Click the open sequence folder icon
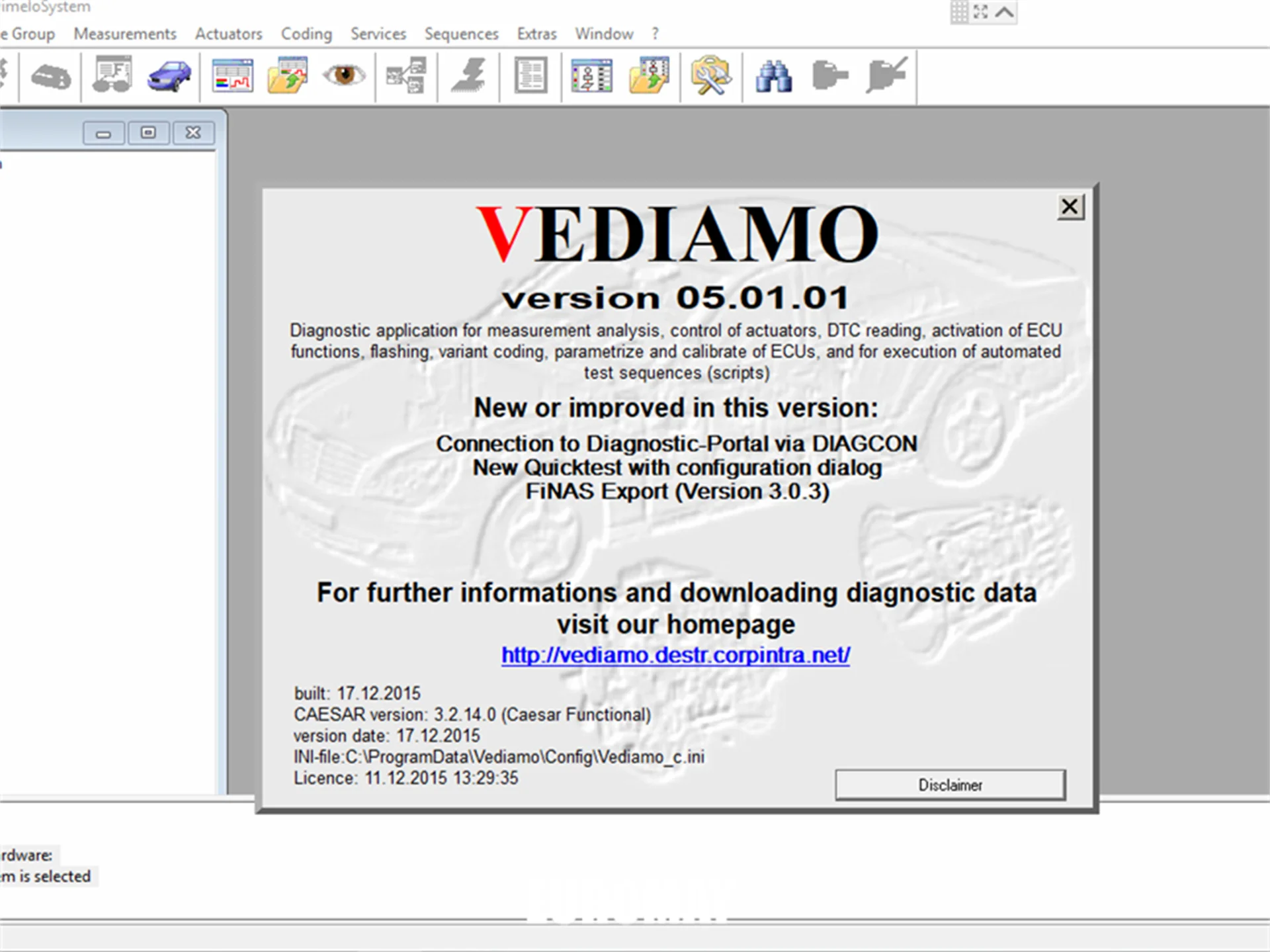The image size is (1270, 952). pyautogui.click(x=650, y=75)
